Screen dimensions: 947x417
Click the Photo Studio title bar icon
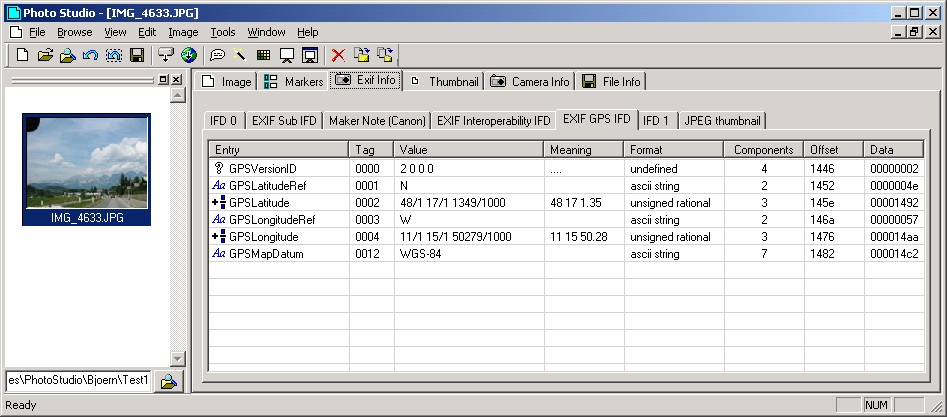[13, 13]
